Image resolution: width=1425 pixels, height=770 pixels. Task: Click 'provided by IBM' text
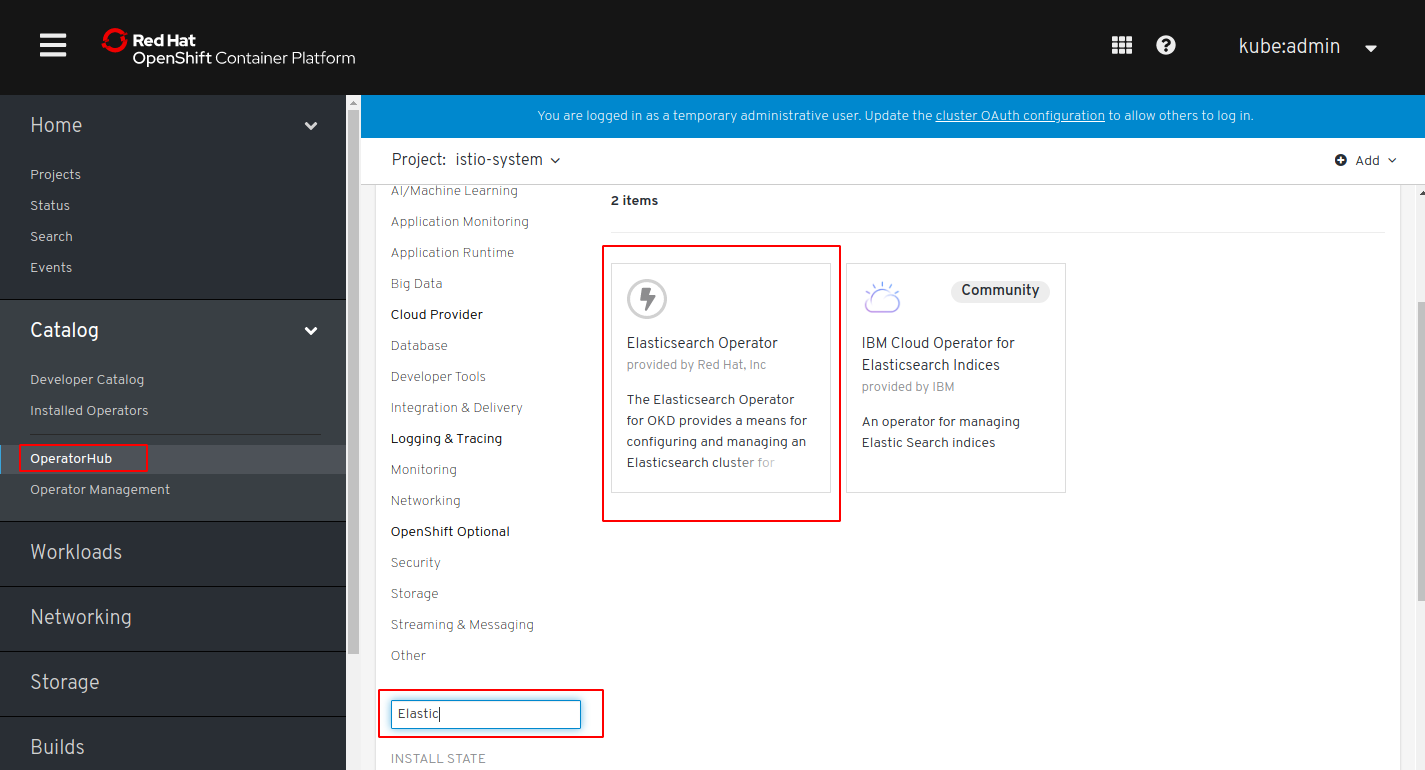pyautogui.click(x=908, y=387)
